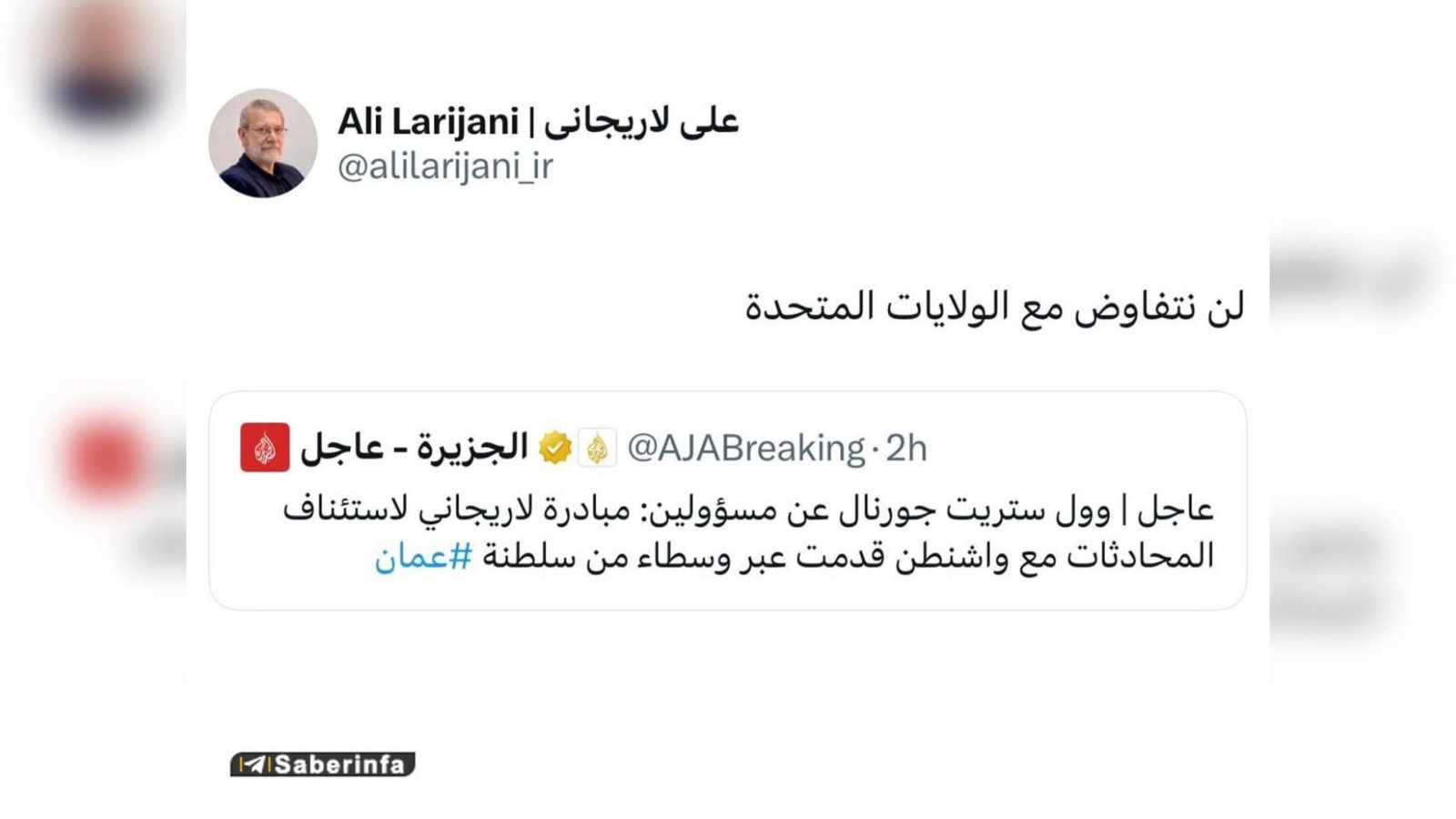The width and height of the screenshot is (1456, 819).
Task: Click the Arabic breaking news text in the quote
Action: (755, 532)
